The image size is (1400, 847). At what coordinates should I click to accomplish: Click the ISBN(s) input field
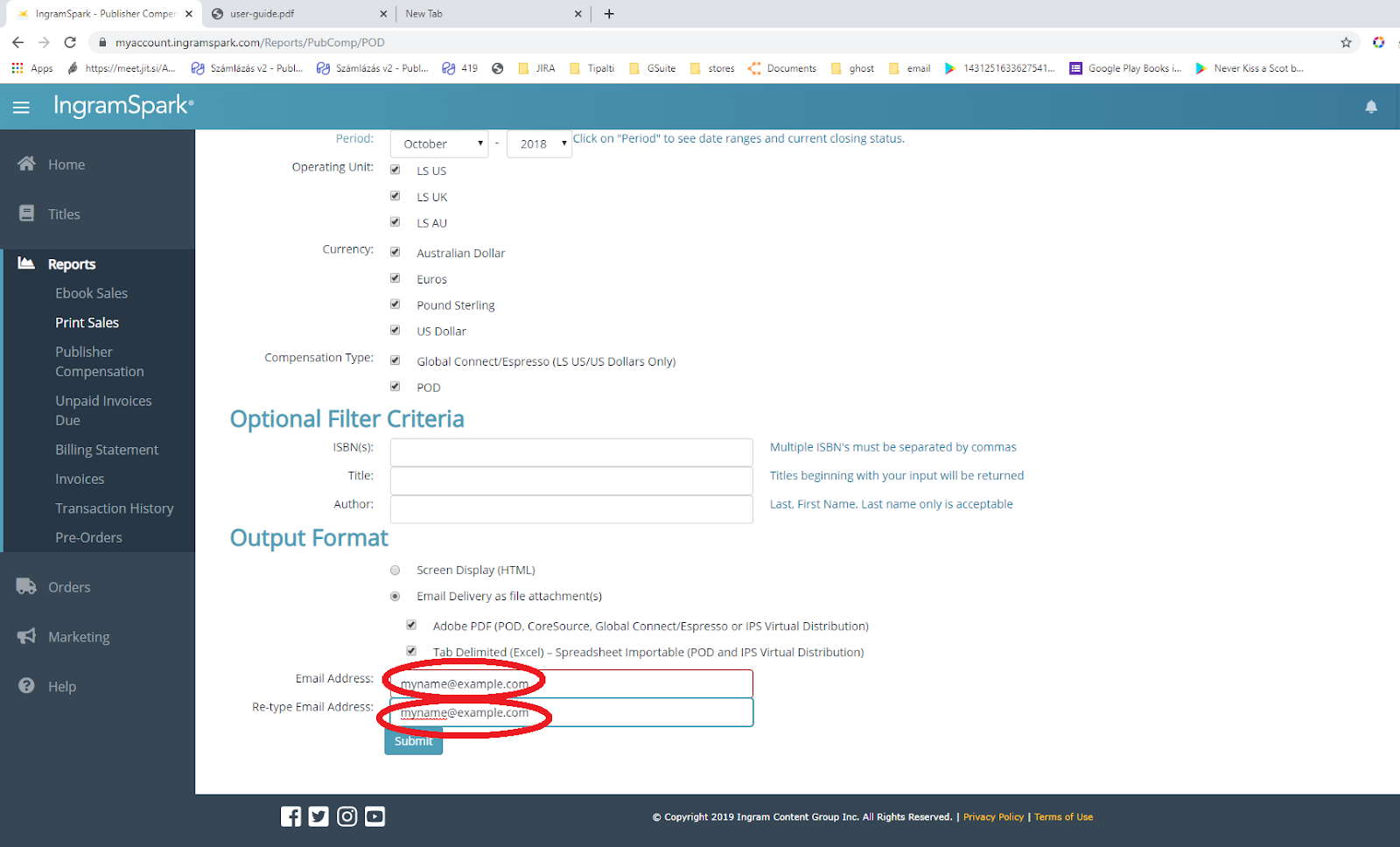tap(570, 451)
